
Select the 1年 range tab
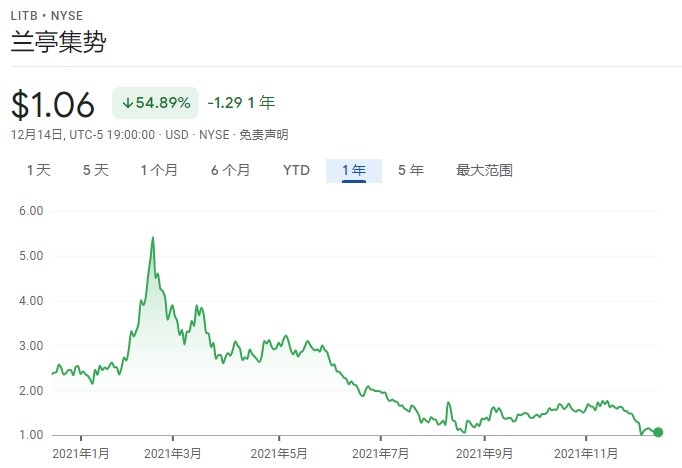(x=354, y=171)
